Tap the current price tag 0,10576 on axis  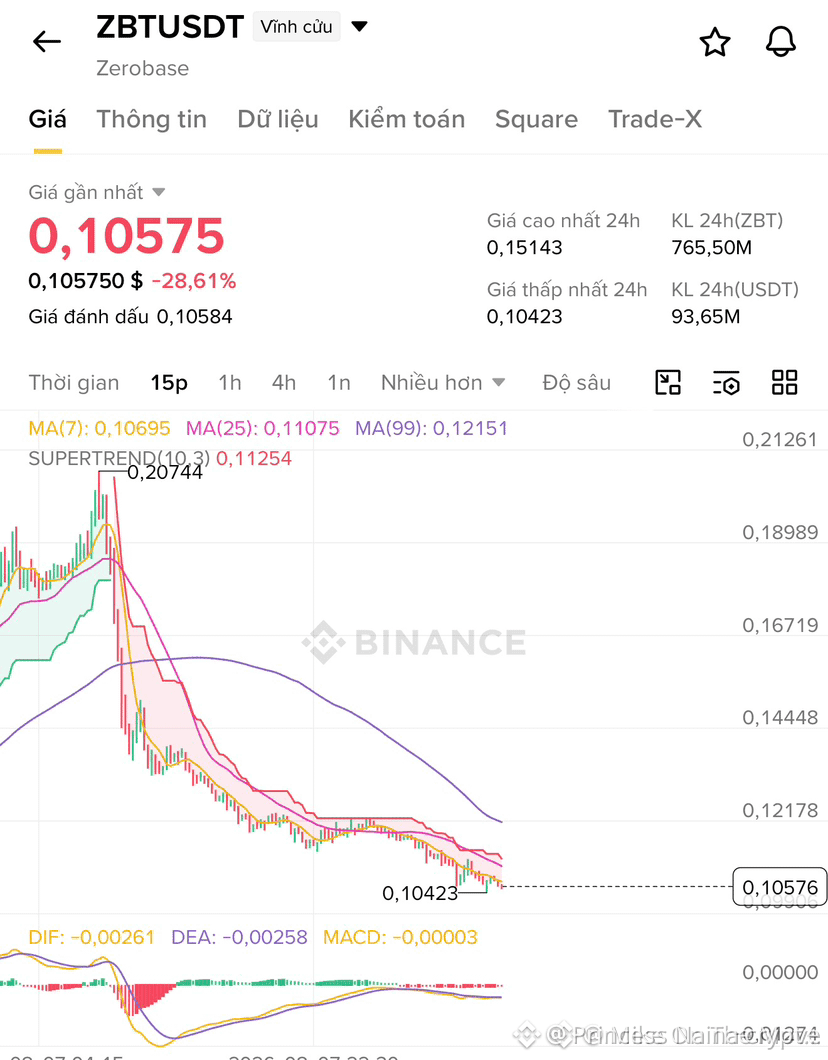point(779,887)
